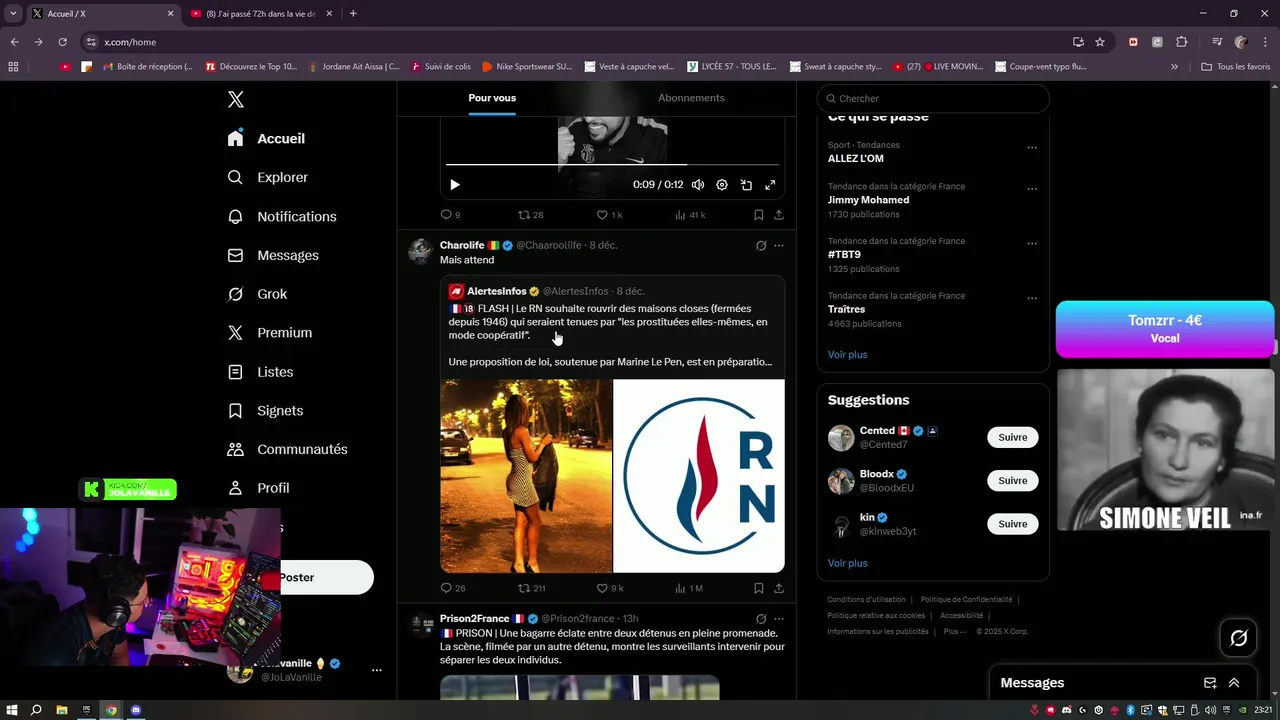Click Voir plus under trends
Image resolution: width=1280 pixels, height=720 pixels.
click(847, 355)
